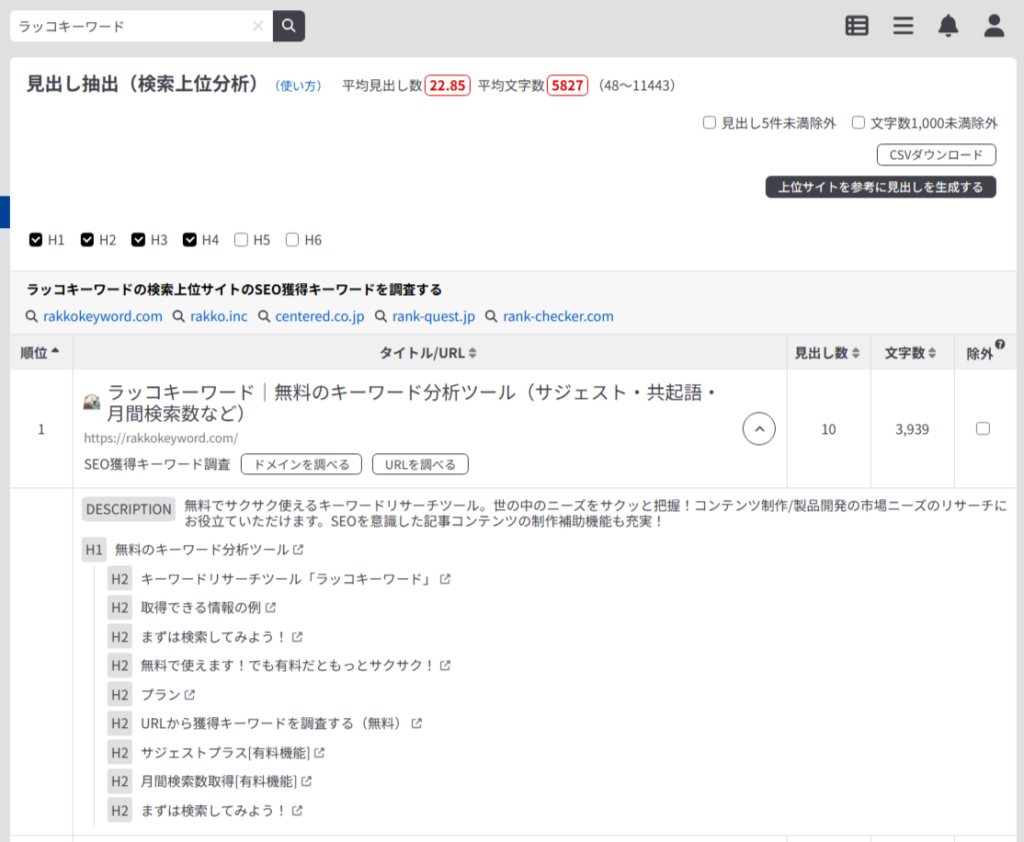
Task: Open notifications bell icon
Action: 948,26
